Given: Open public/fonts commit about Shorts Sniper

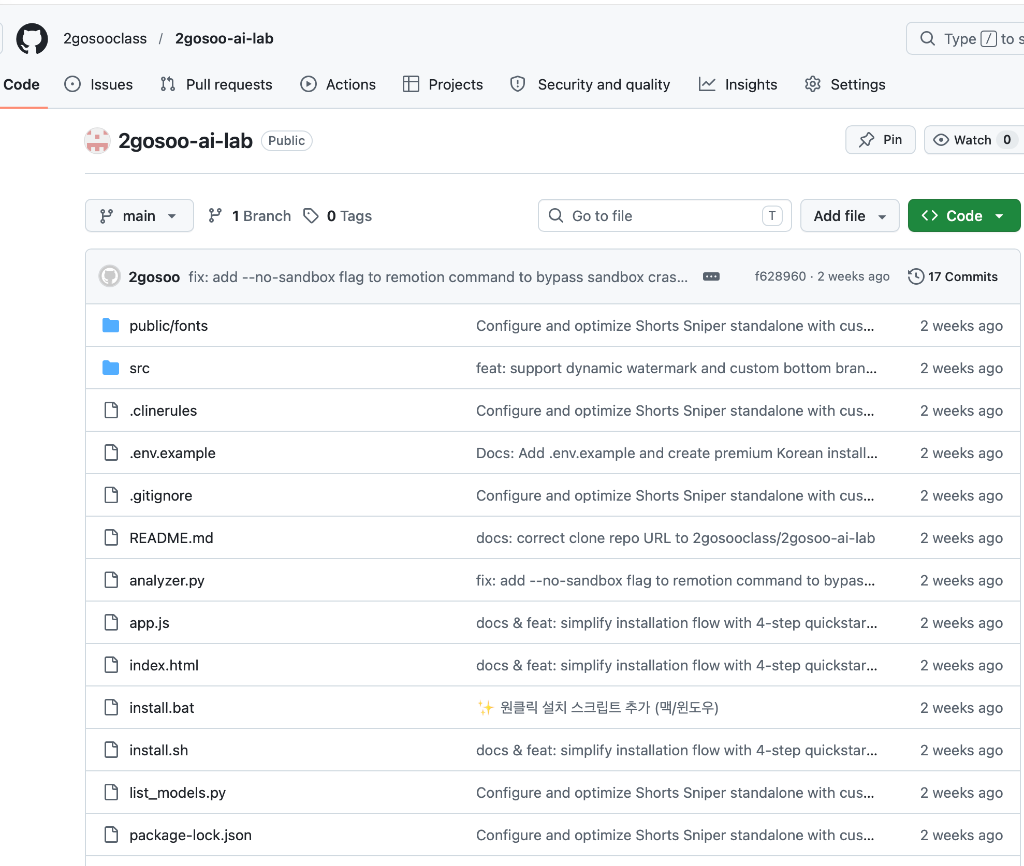Looking at the screenshot, I should tap(675, 326).
